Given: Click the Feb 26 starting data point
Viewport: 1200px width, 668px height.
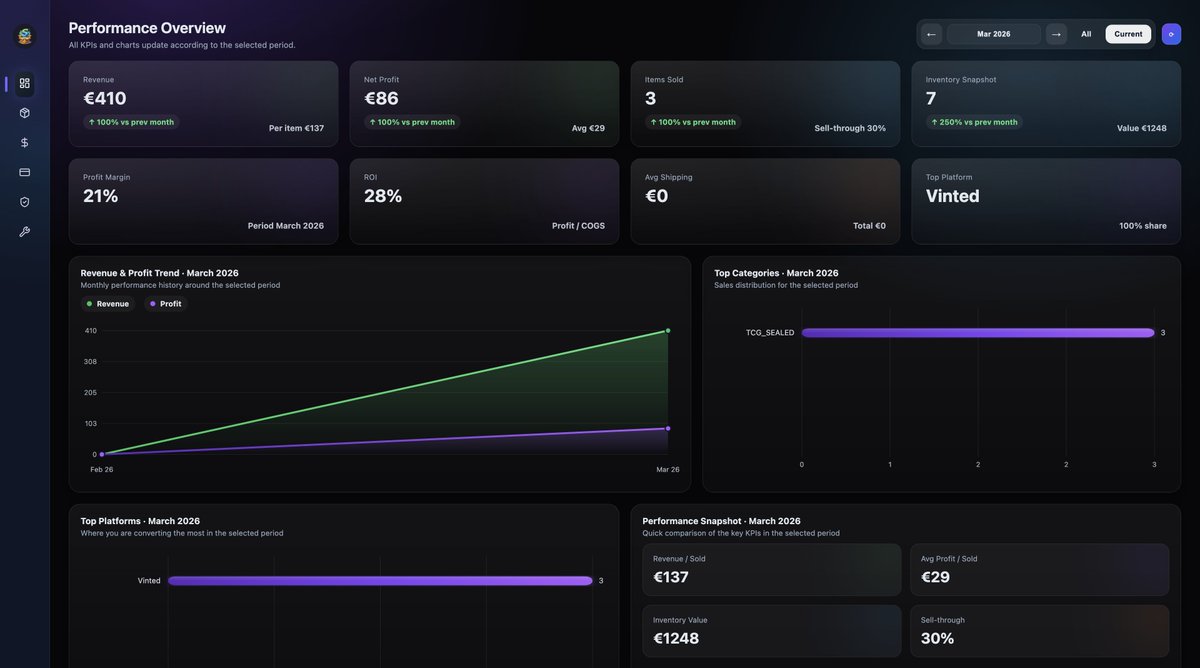Looking at the screenshot, I should coord(102,454).
